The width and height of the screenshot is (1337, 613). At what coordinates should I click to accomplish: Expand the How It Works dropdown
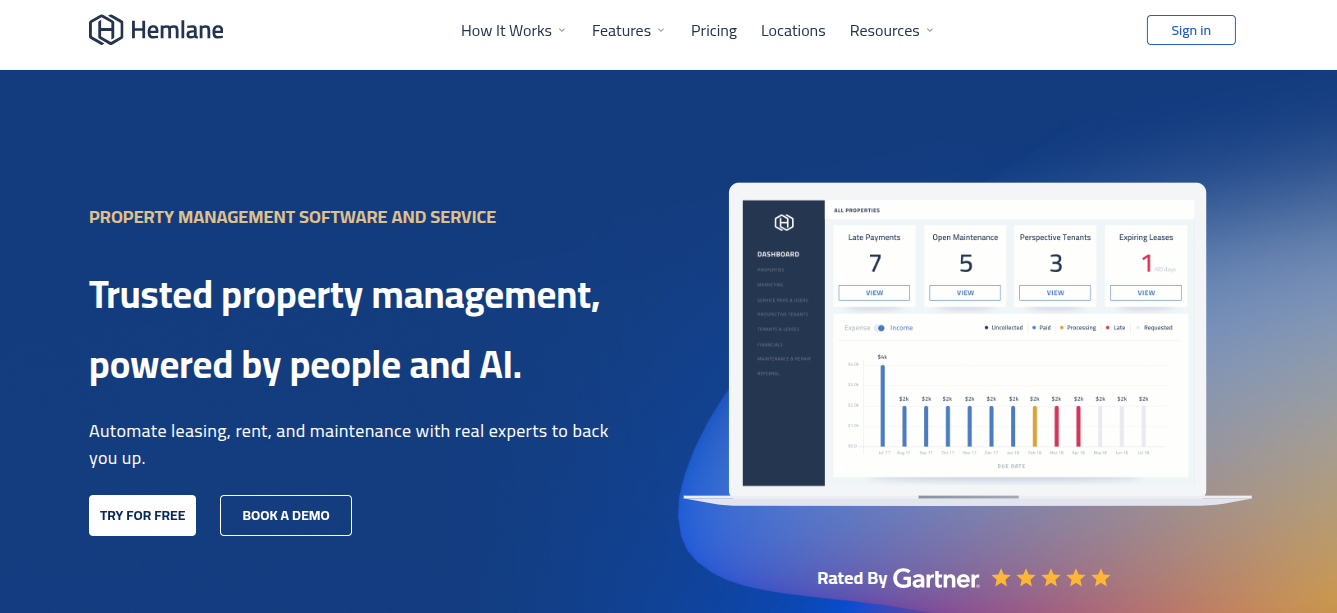513,31
